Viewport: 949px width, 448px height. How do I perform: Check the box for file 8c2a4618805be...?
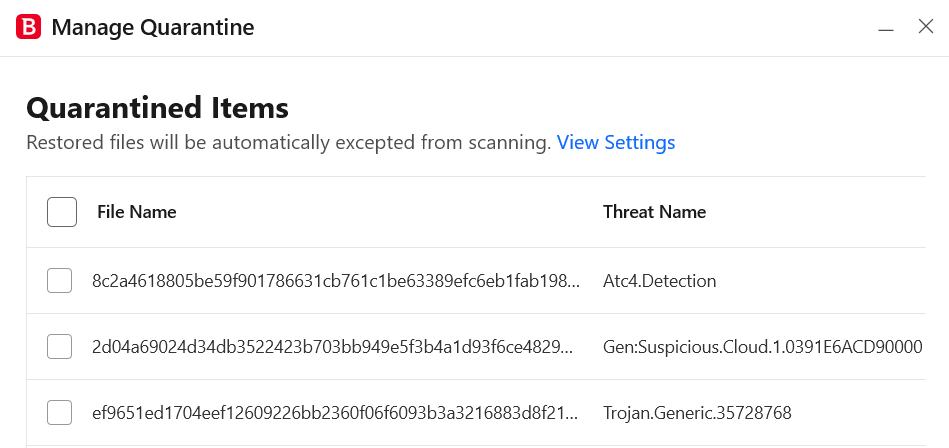pos(59,281)
